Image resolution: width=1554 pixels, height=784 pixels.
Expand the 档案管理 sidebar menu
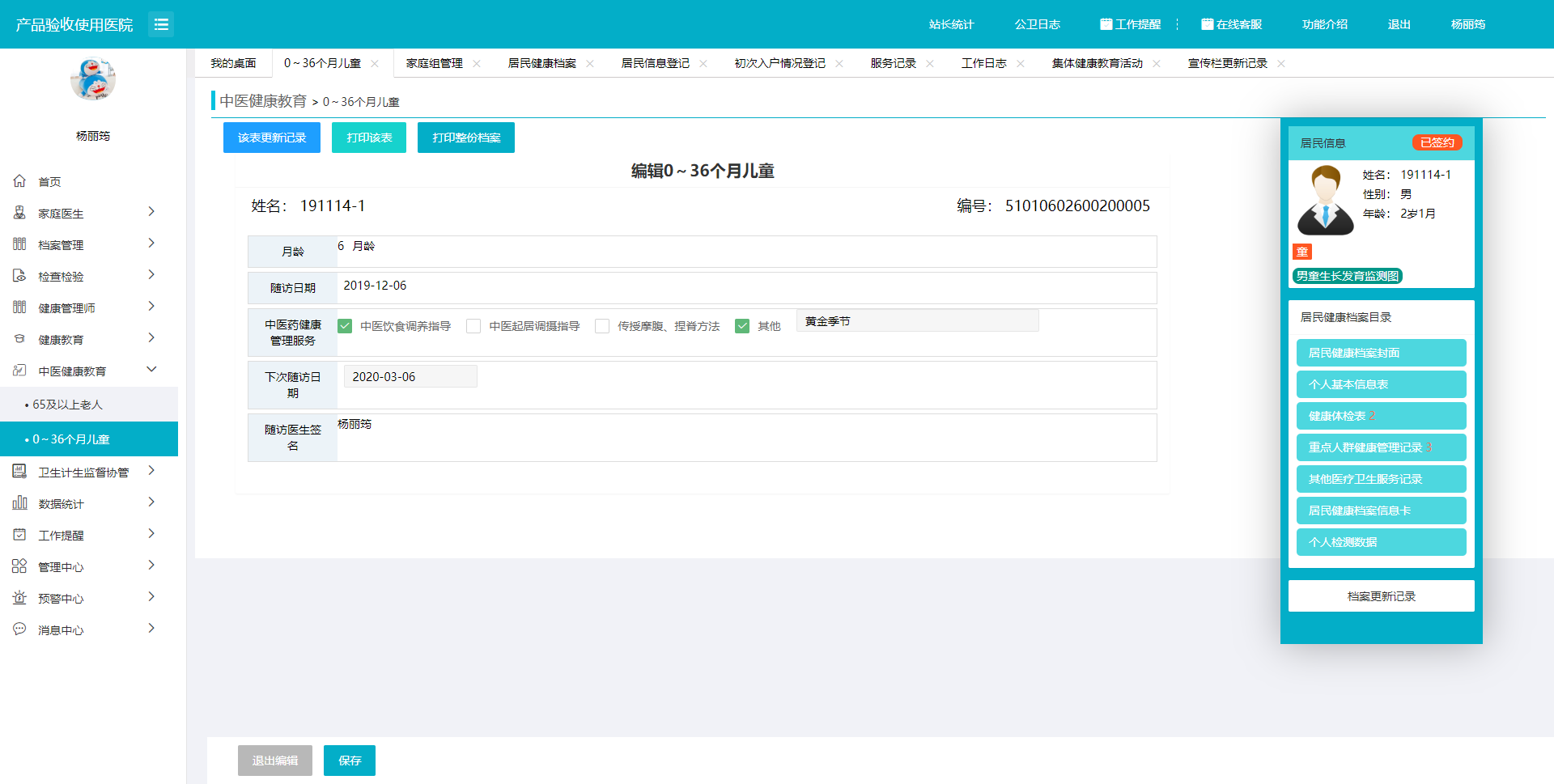point(151,244)
